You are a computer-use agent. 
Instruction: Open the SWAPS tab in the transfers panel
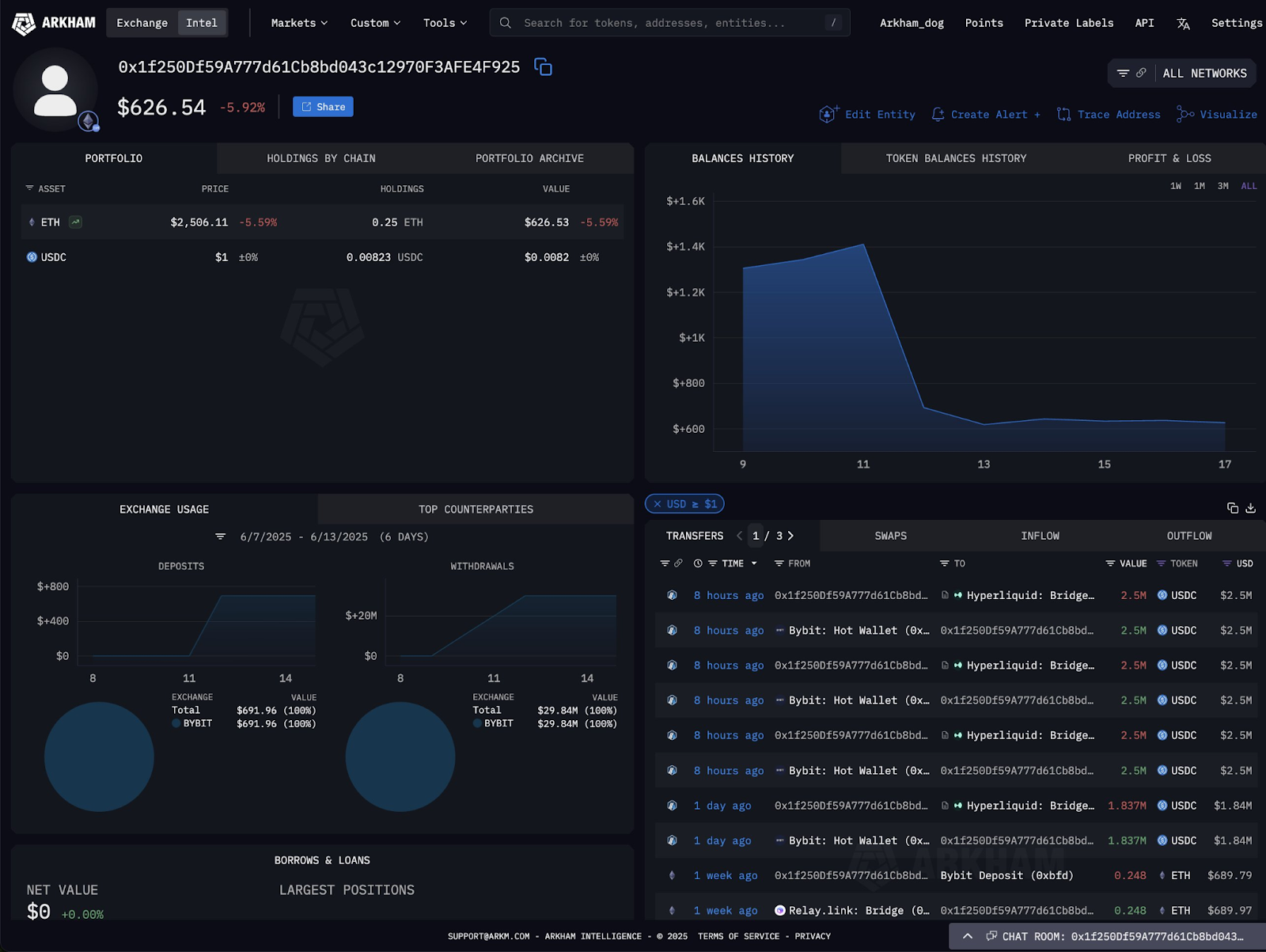890,536
